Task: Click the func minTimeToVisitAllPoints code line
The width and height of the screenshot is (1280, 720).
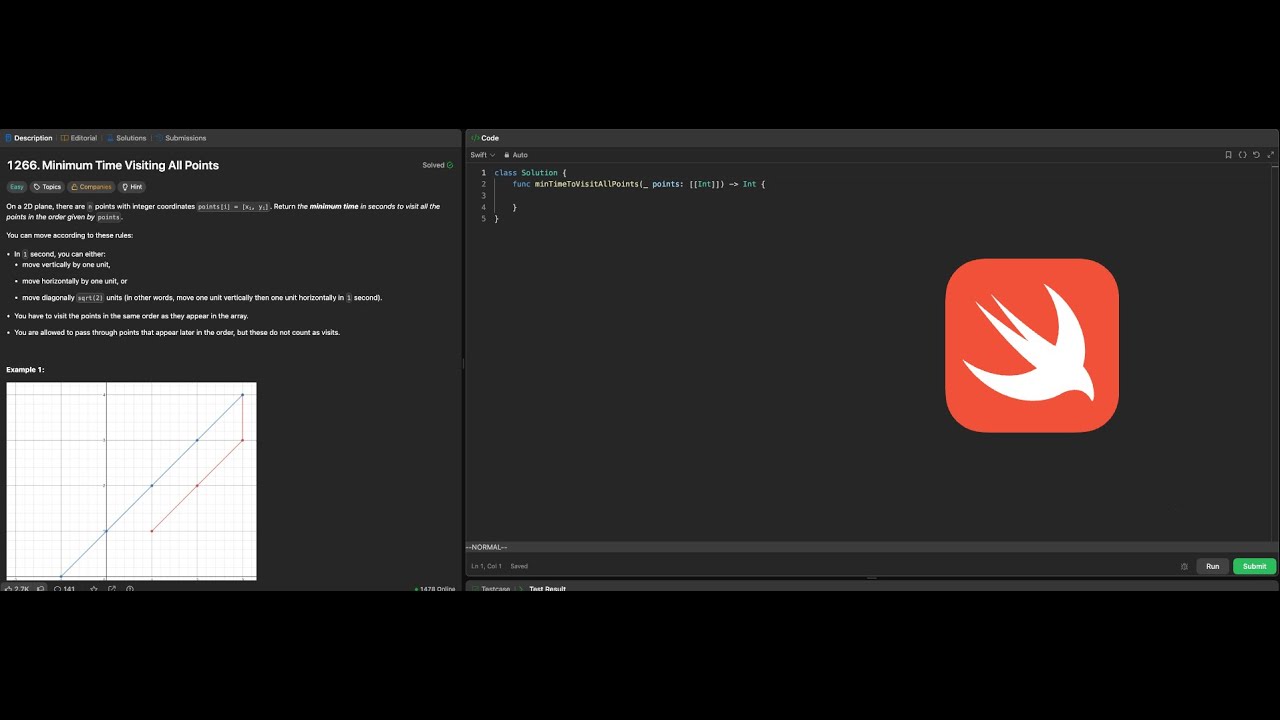Action: pos(639,184)
